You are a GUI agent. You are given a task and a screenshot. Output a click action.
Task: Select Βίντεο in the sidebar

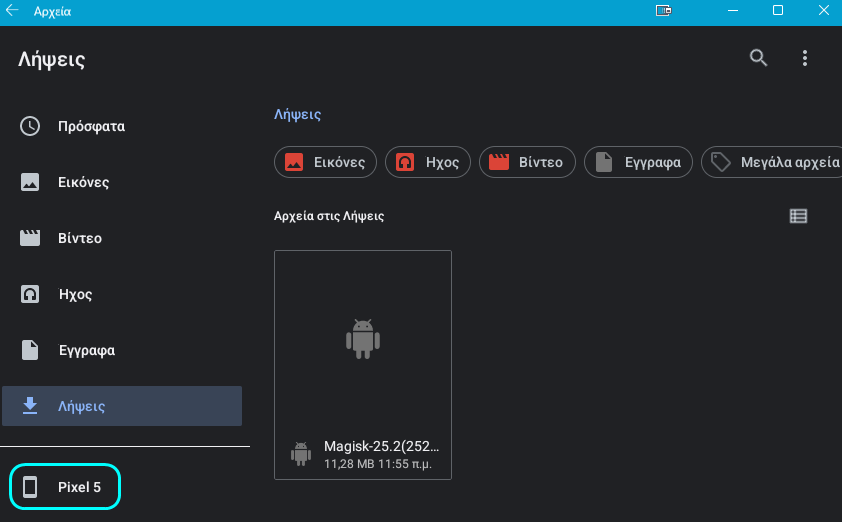(x=122, y=238)
